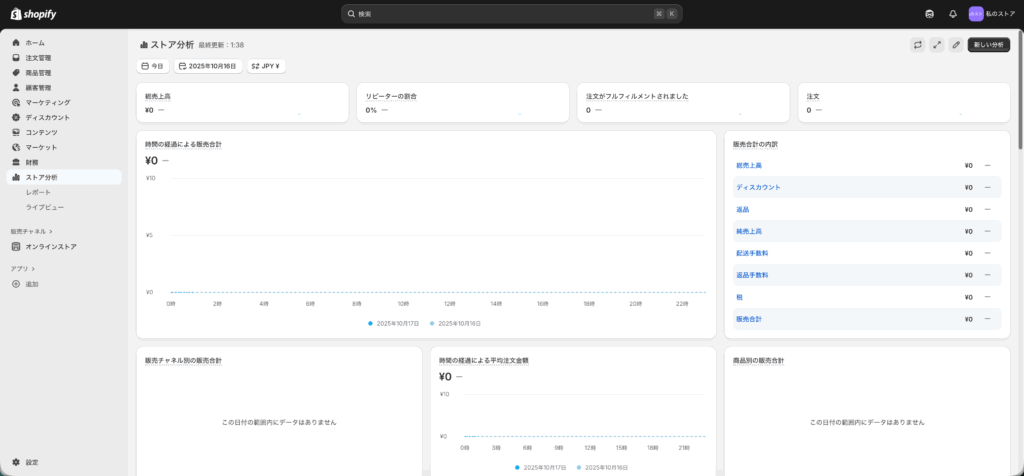
Task: Click the 設定 gear icon in sidebar
Action: 16,462
